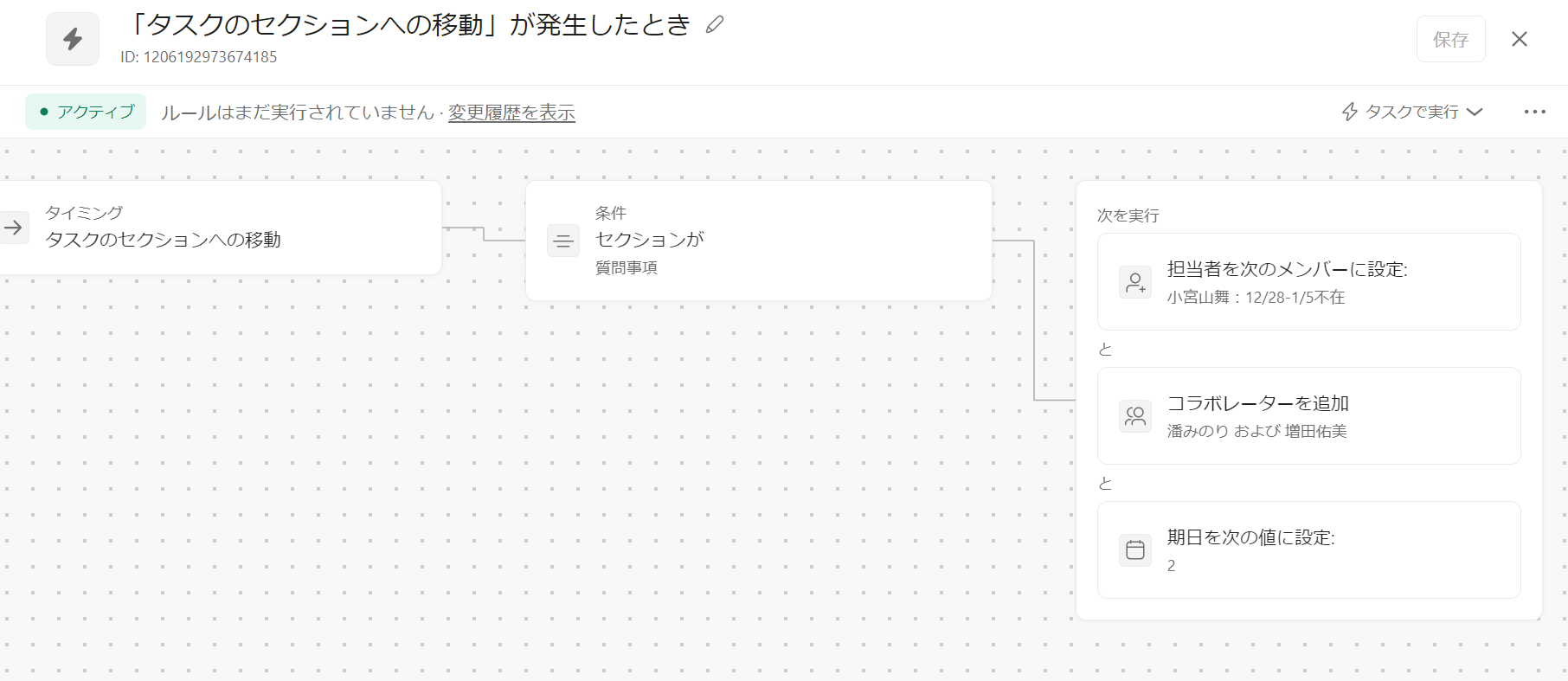Image resolution: width=1568 pixels, height=681 pixels.
Task: Open the three-dot more options menu
Action: coord(1534,112)
